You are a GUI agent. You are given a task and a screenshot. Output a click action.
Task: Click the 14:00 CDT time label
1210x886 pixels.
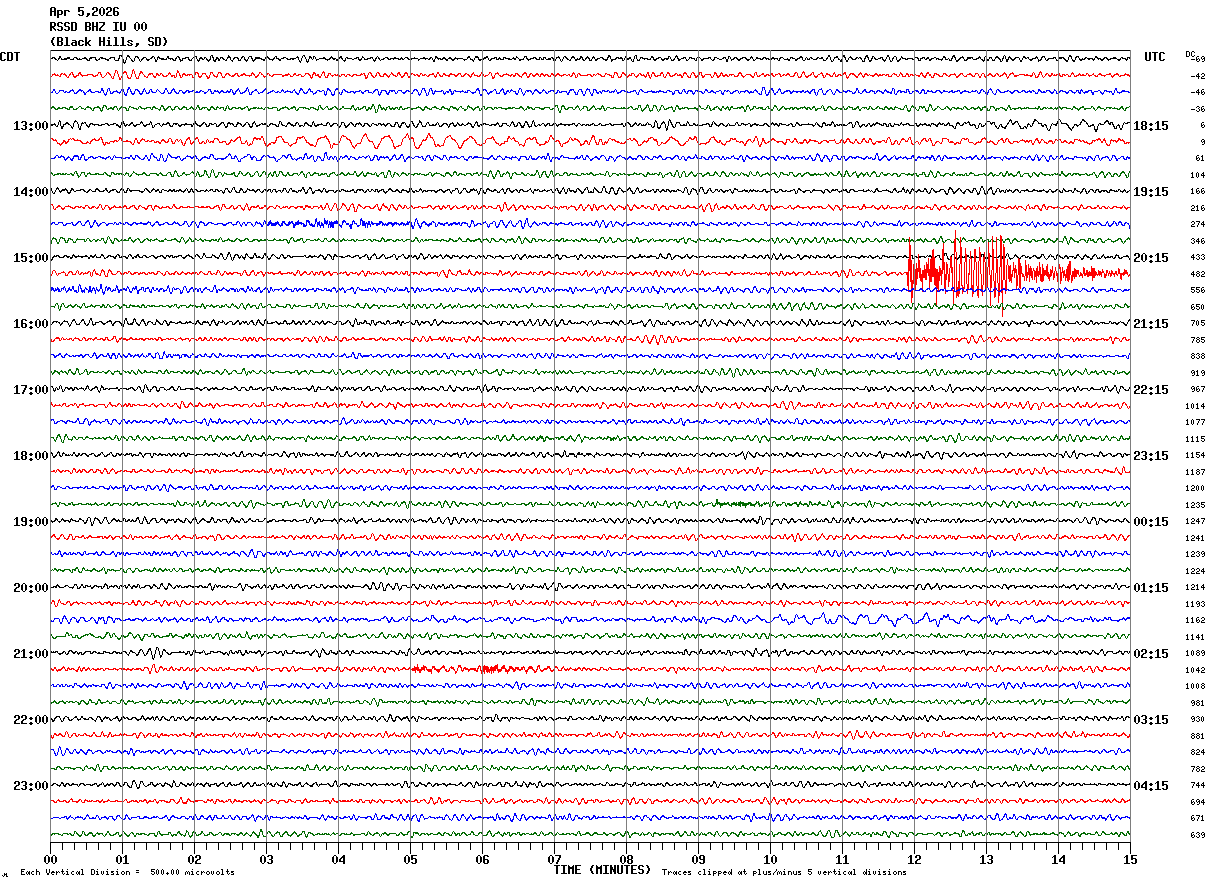(x=31, y=192)
